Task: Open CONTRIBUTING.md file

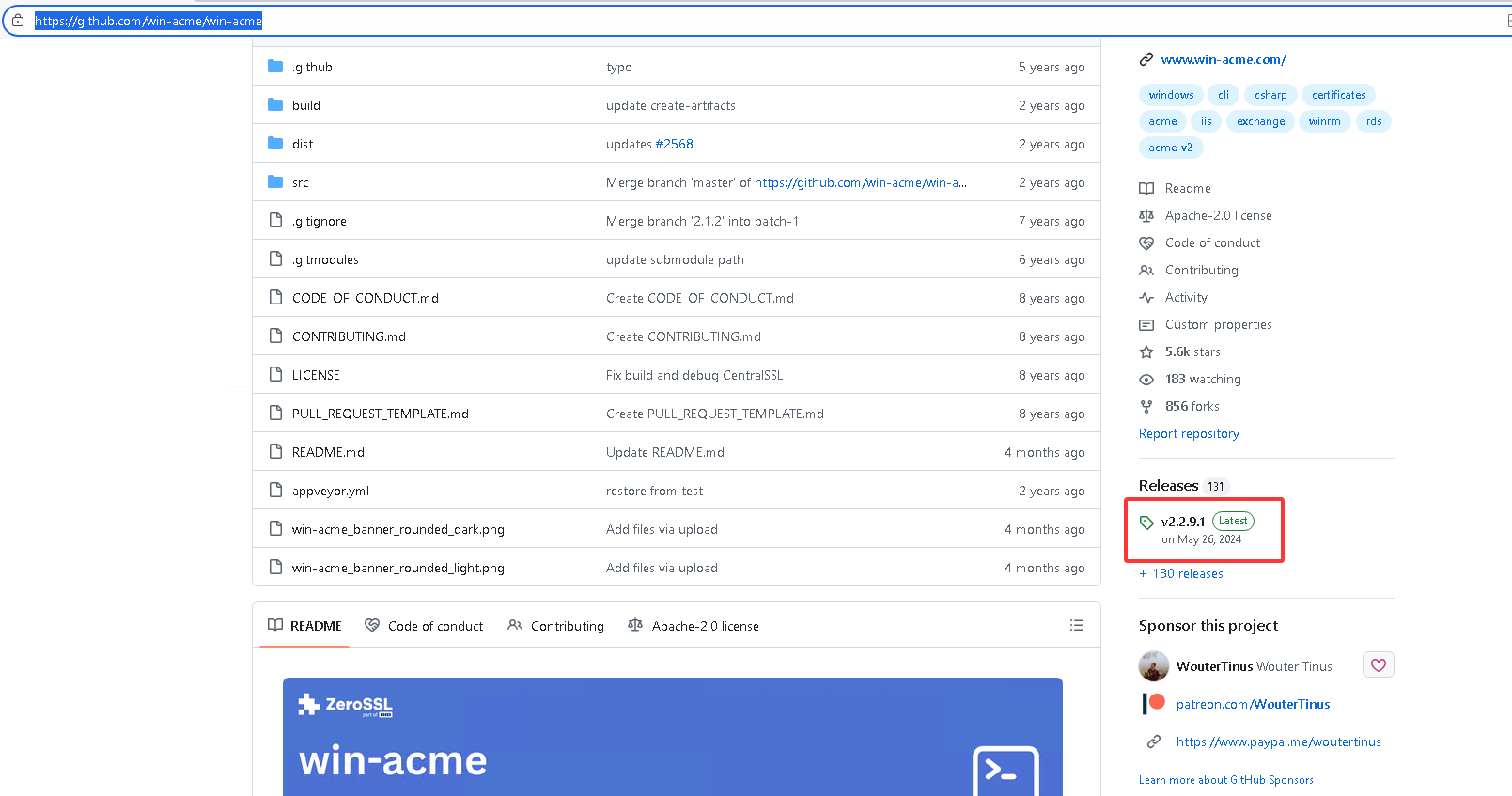Action: pos(349,336)
